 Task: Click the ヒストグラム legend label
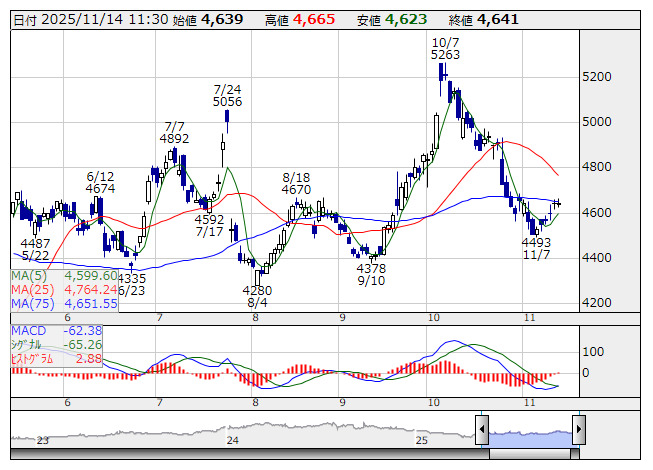click(x=34, y=357)
